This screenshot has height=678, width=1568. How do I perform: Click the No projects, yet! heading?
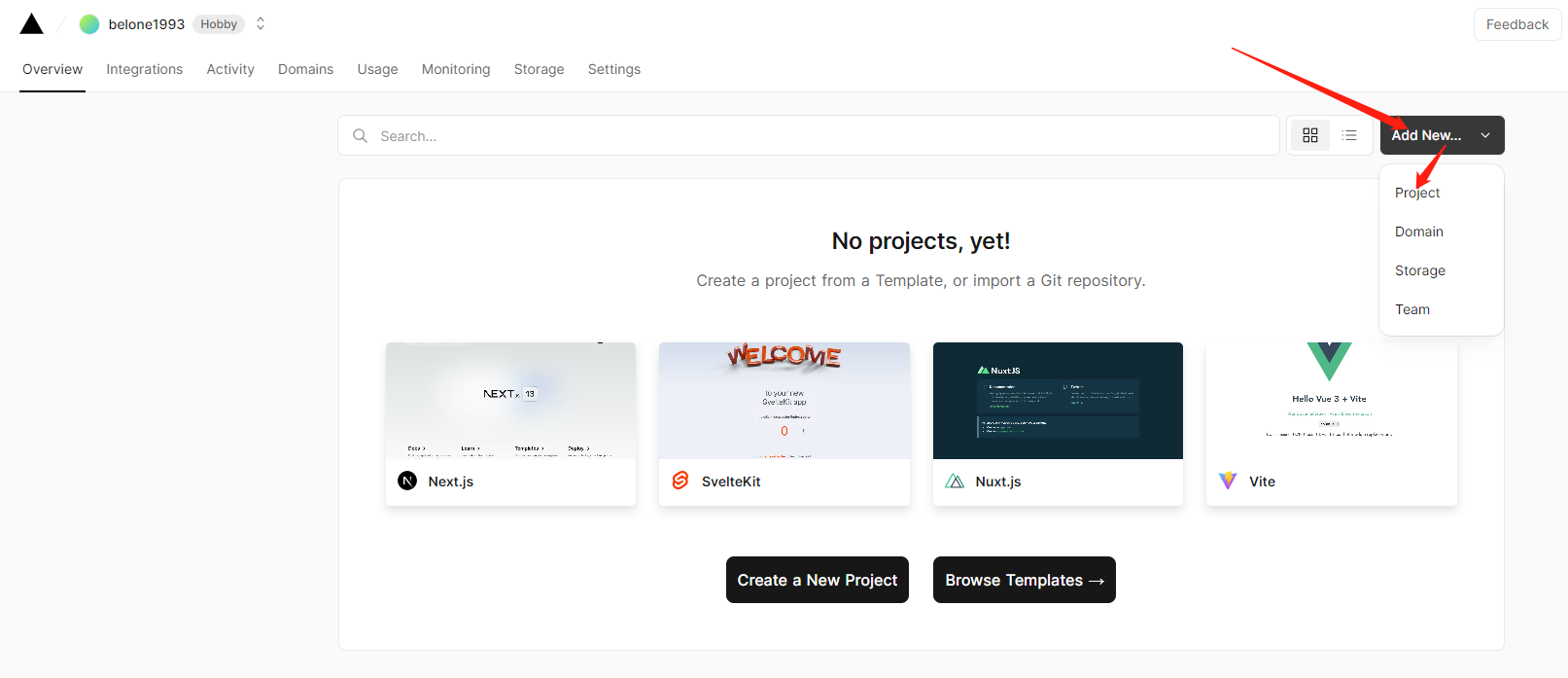click(x=922, y=241)
